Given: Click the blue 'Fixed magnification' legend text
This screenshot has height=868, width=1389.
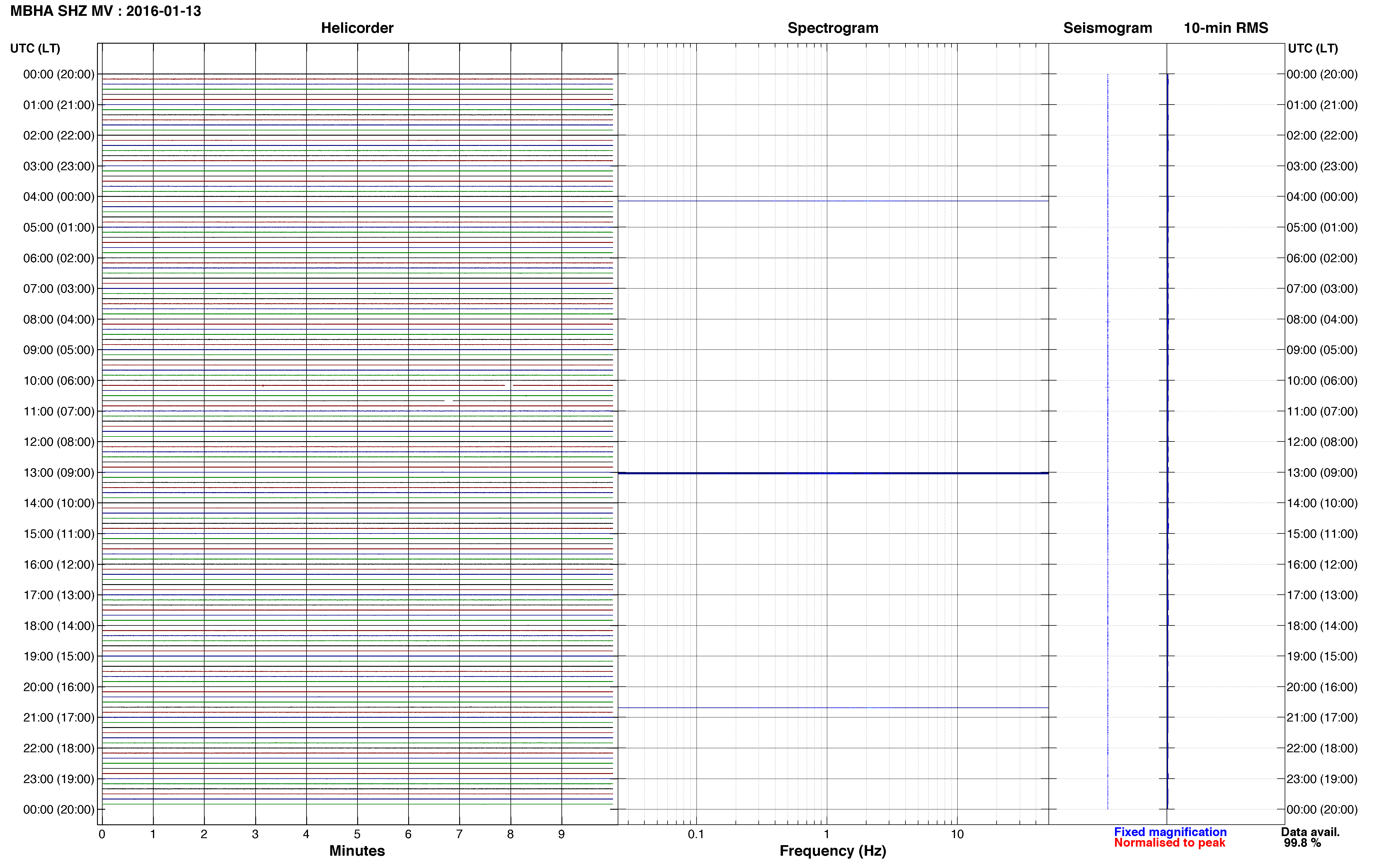Looking at the screenshot, I should pyautogui.click(x=1170, y=832).
